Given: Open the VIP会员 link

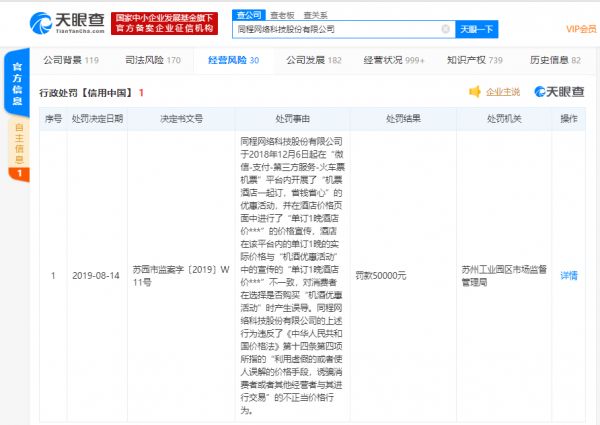Looking at the screenshot, I should [x=580, y=30].
